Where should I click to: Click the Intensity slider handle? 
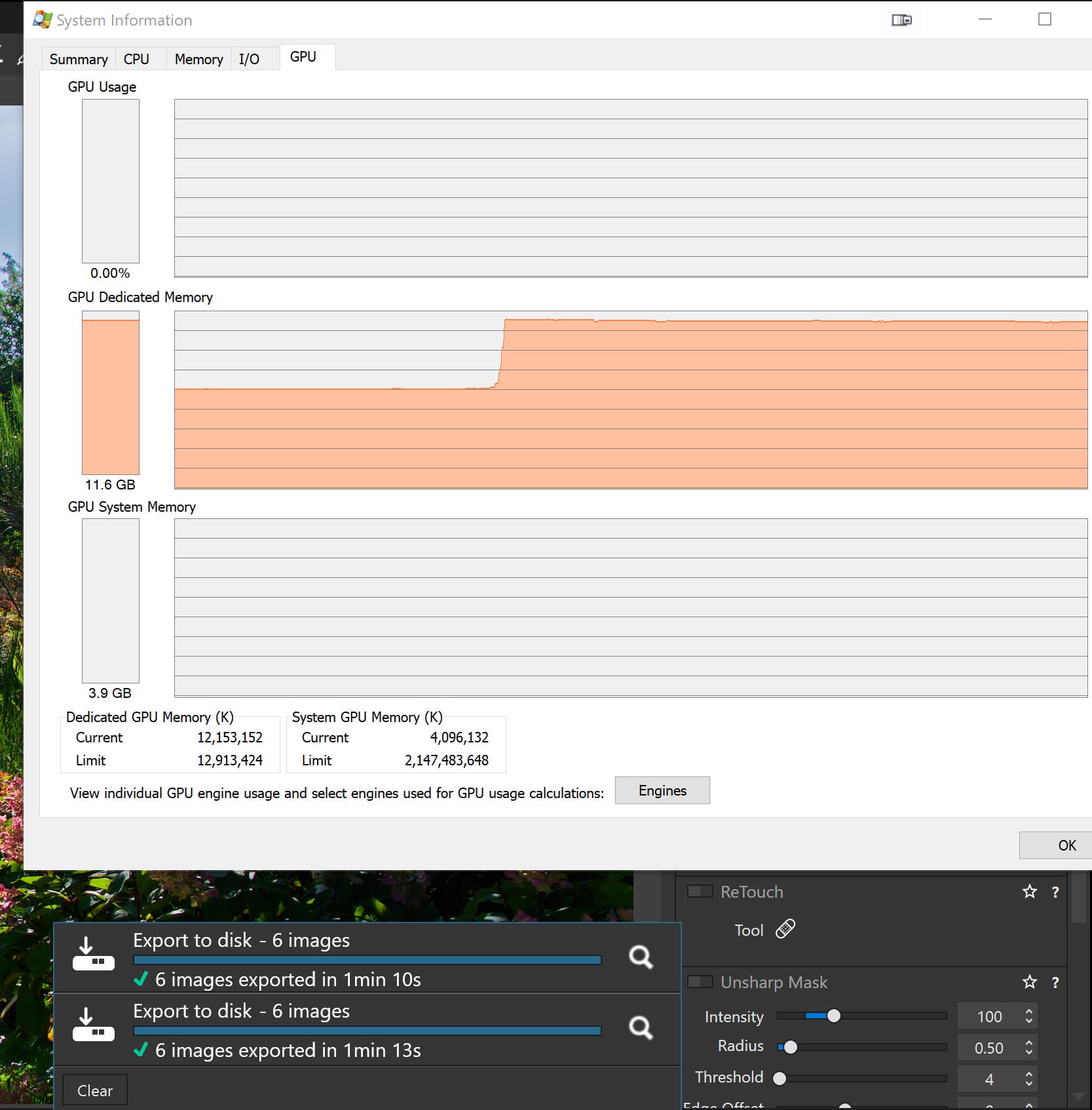pos(833,1016)
